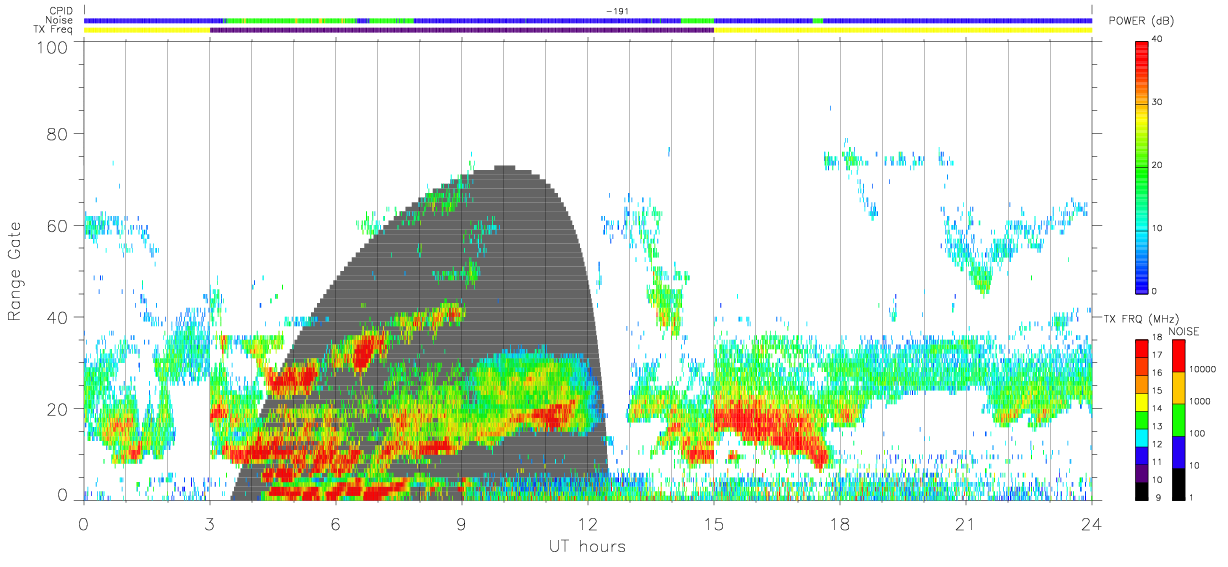Click the '12' tick on the UT hours axis
This screenshot has height=567, width=1228.
[x=587, y=523]
